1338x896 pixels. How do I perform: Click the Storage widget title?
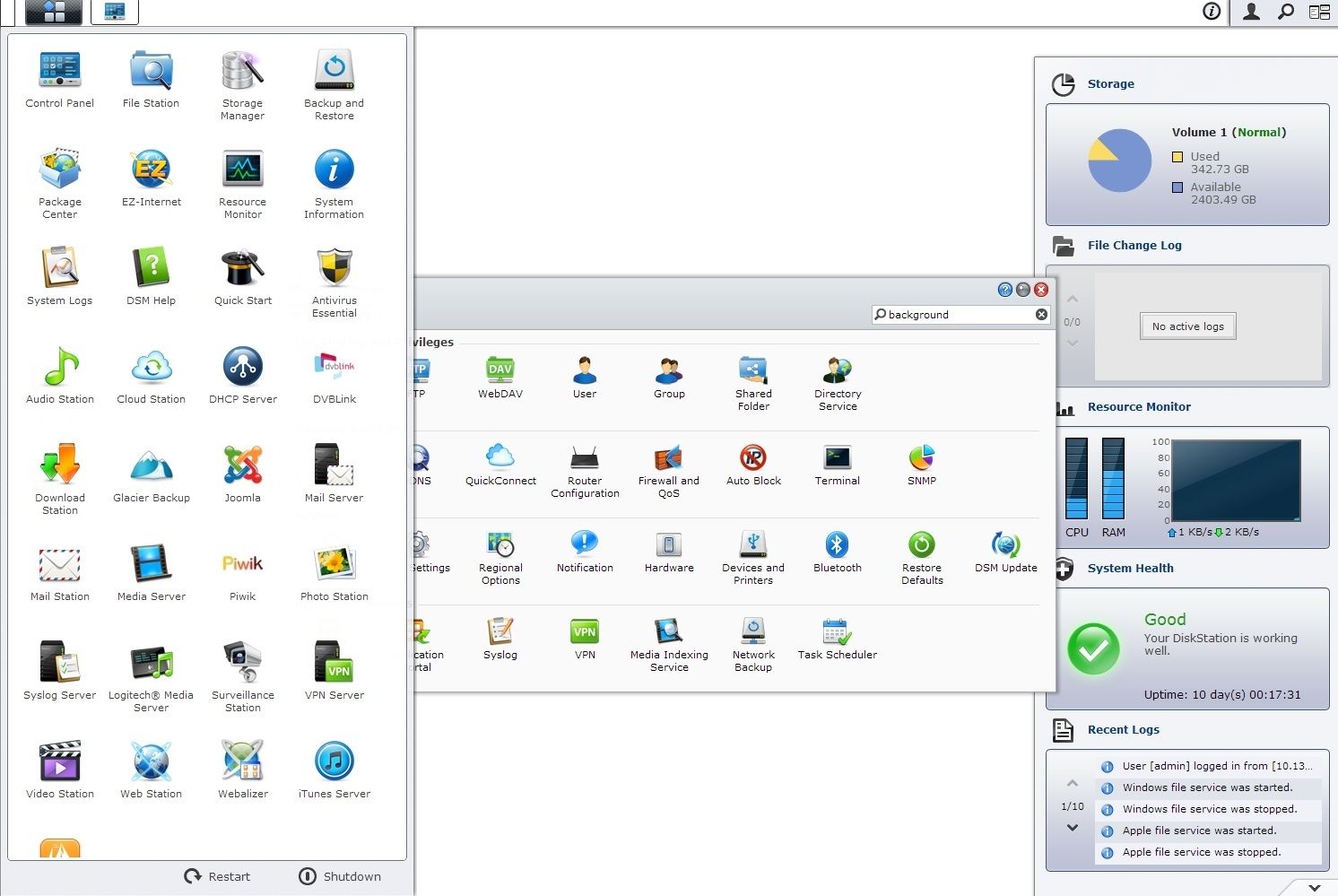[1111, 83]
